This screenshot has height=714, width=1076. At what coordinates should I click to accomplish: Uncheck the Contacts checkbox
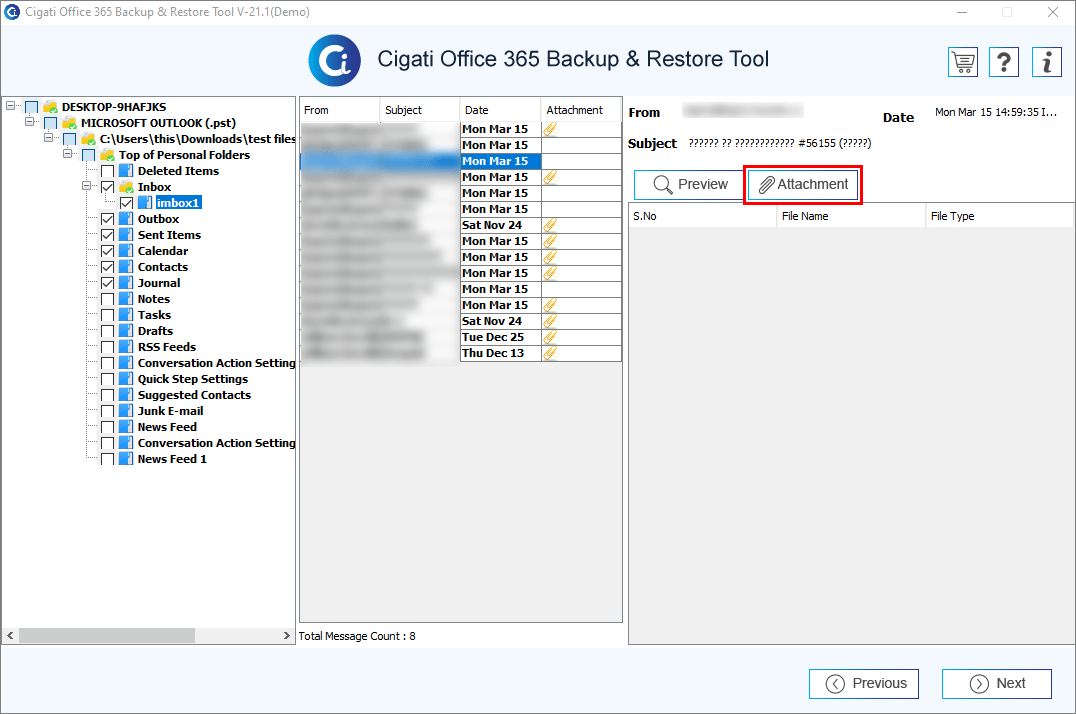click(x=108, y=267)
